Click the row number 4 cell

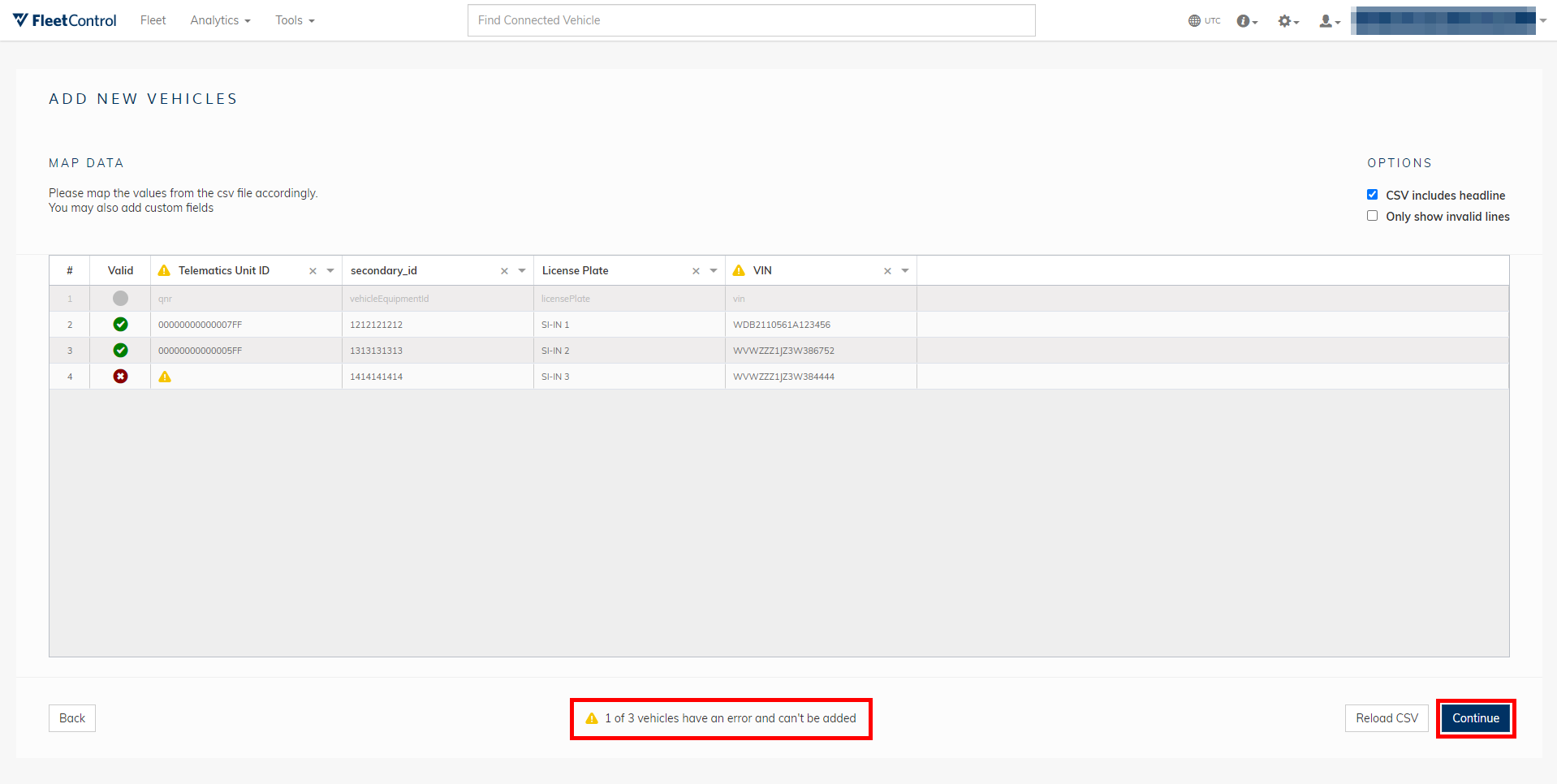click(x=70, y=377)
